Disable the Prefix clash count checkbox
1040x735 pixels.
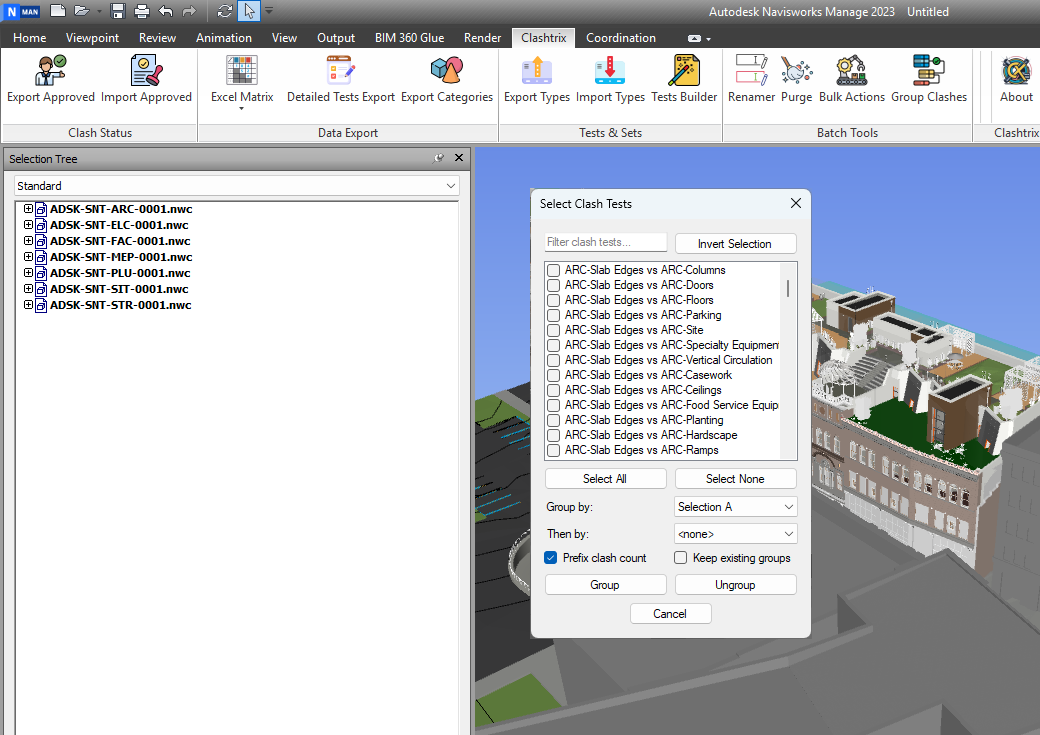tap(551, 558)
